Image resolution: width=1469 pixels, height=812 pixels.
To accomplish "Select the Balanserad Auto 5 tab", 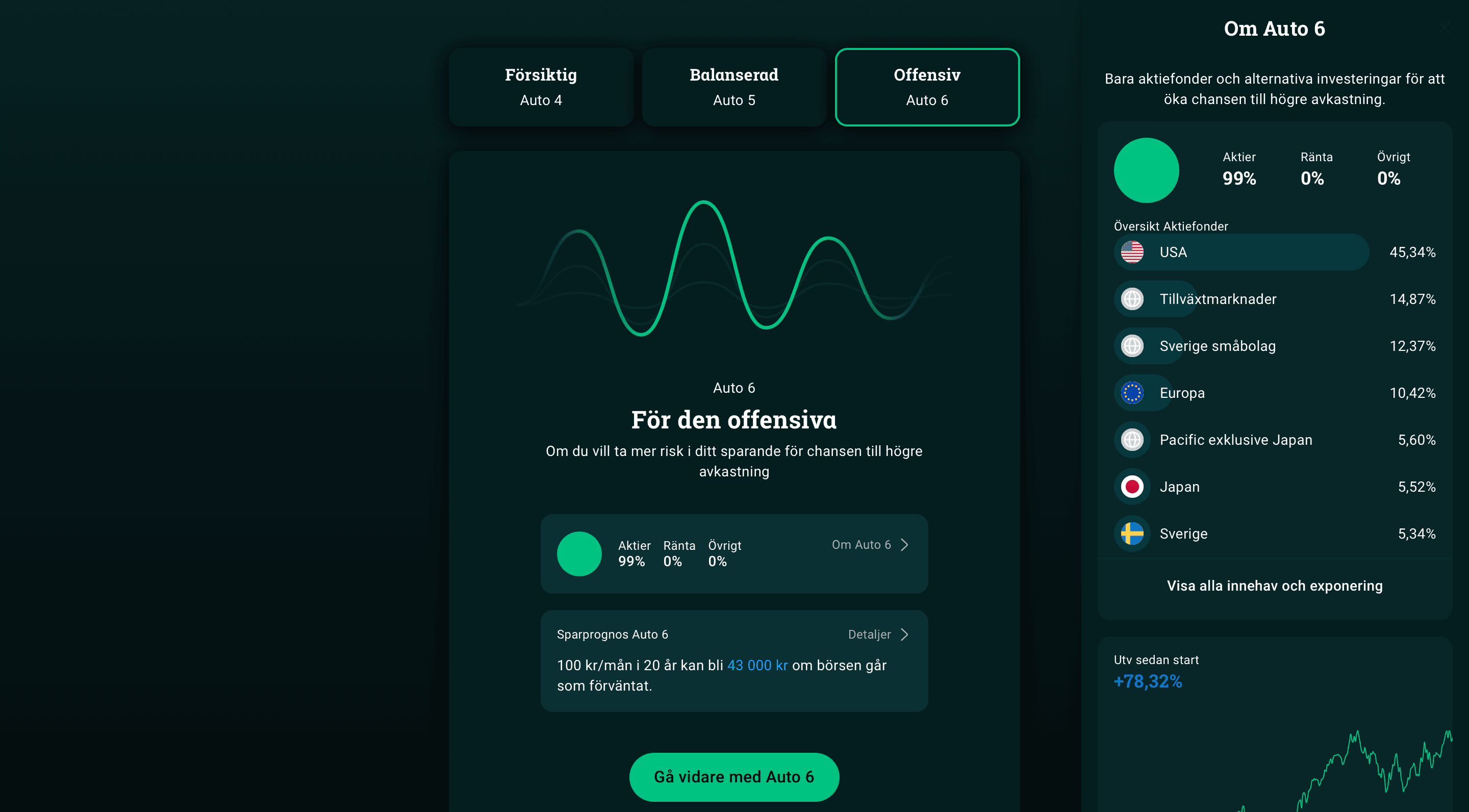I will (734, 87).
